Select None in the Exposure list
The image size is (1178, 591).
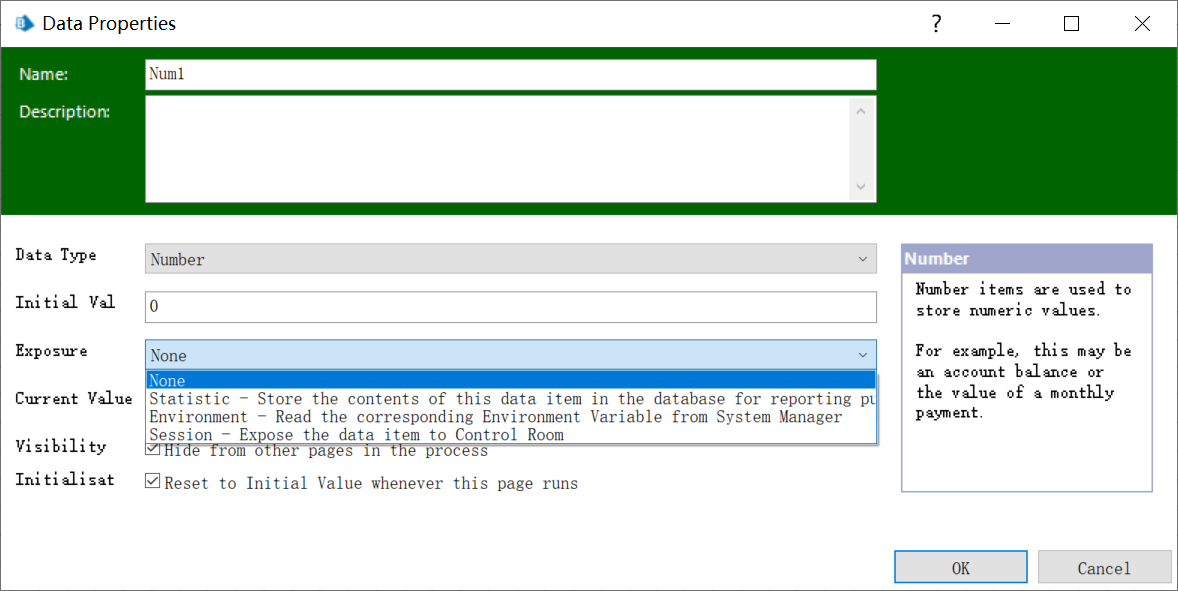click(510, 380)
